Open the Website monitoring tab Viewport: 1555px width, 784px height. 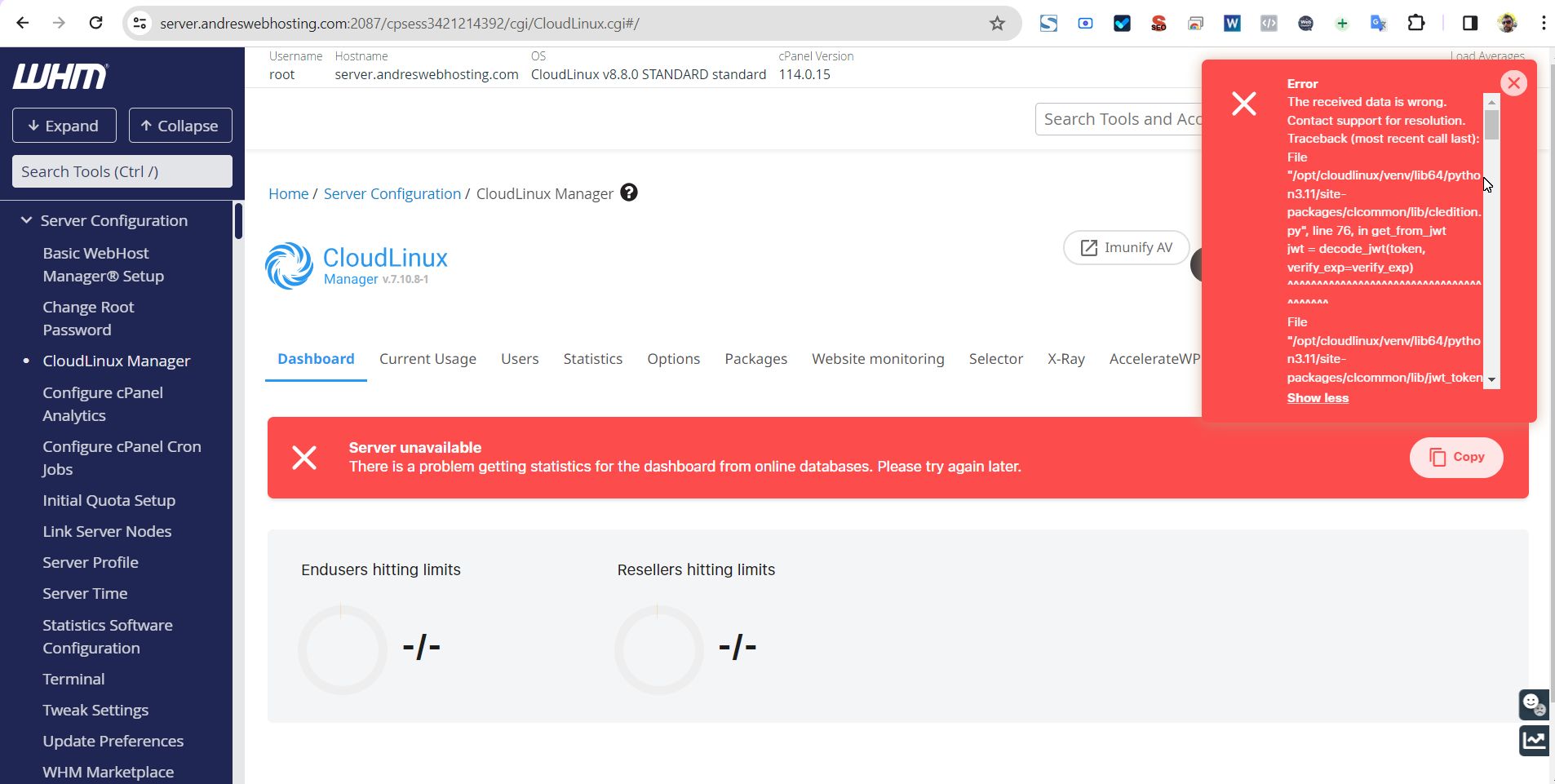[878, 359]
